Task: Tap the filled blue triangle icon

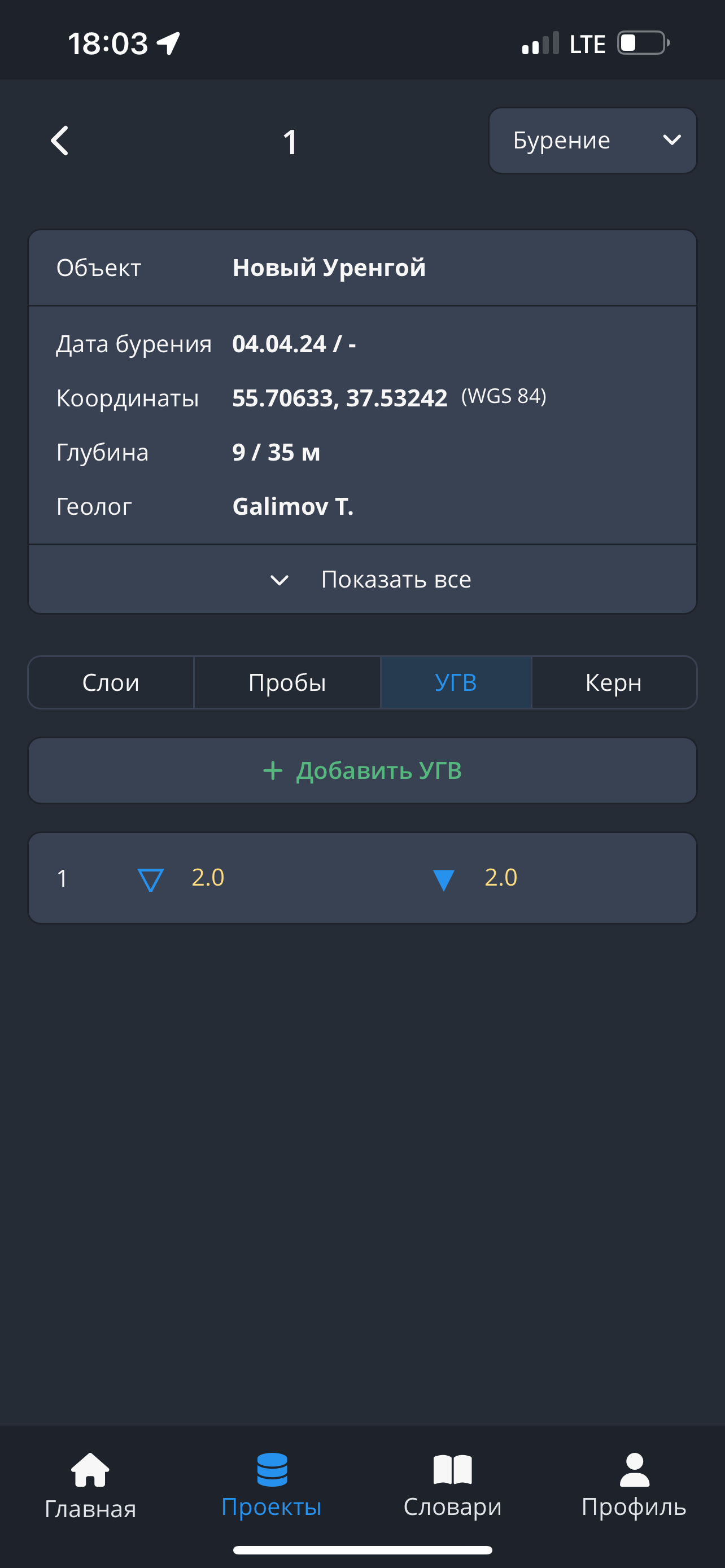Action: pos(443,879)
